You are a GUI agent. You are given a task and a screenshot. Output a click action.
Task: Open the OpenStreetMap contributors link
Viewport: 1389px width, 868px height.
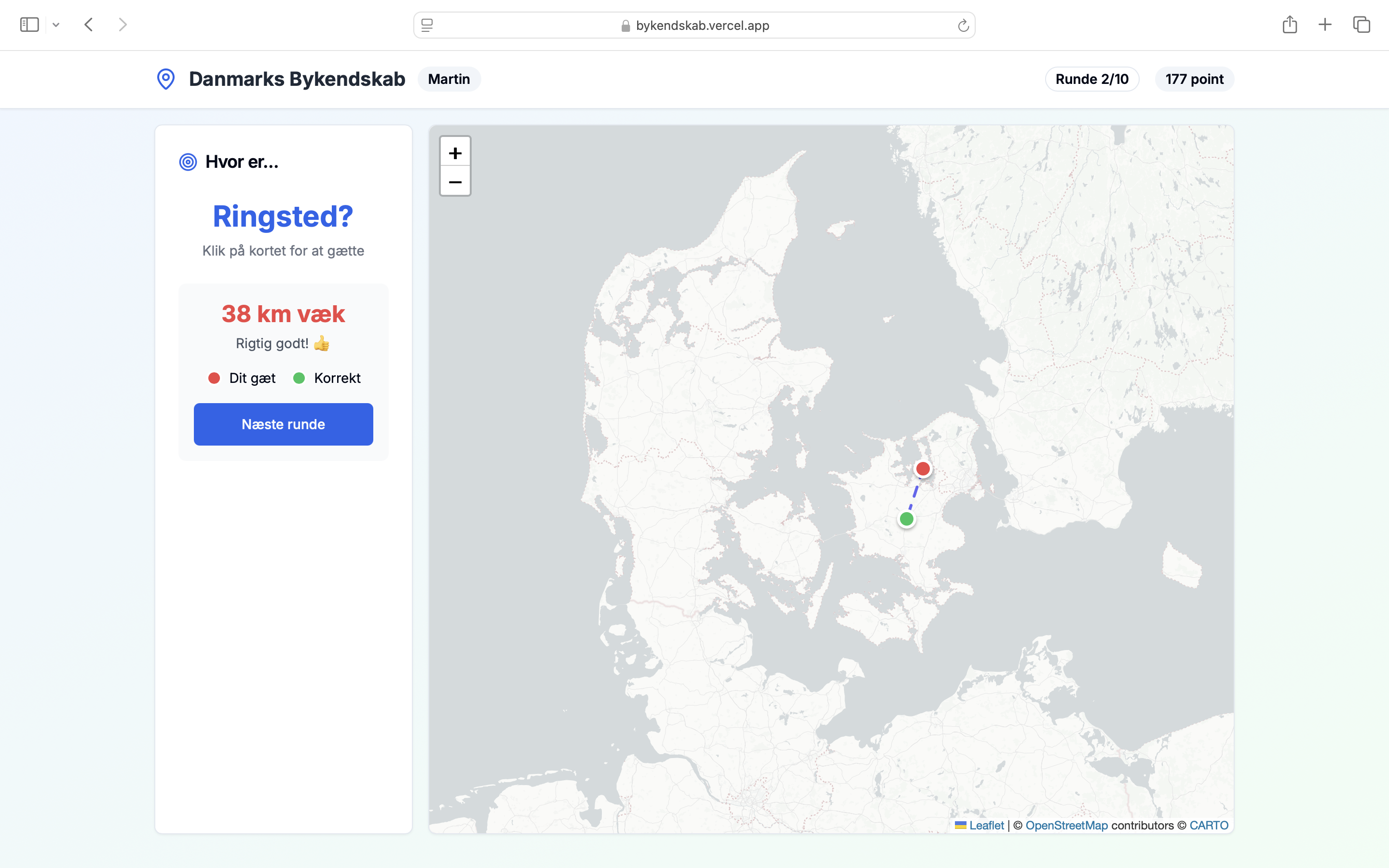click(x=1067, y=825)
